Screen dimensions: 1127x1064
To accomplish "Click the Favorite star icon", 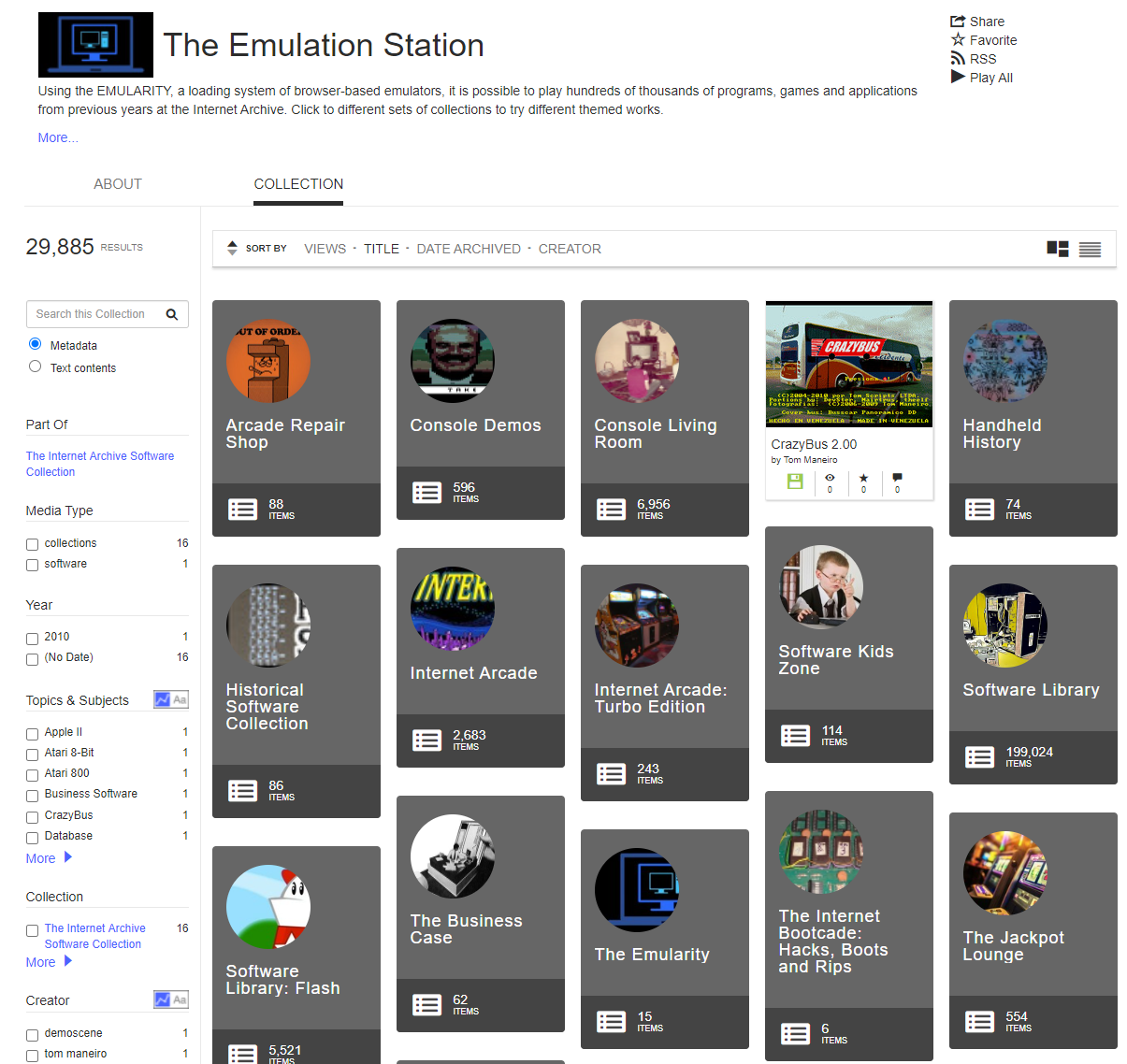I will [958, 40].
